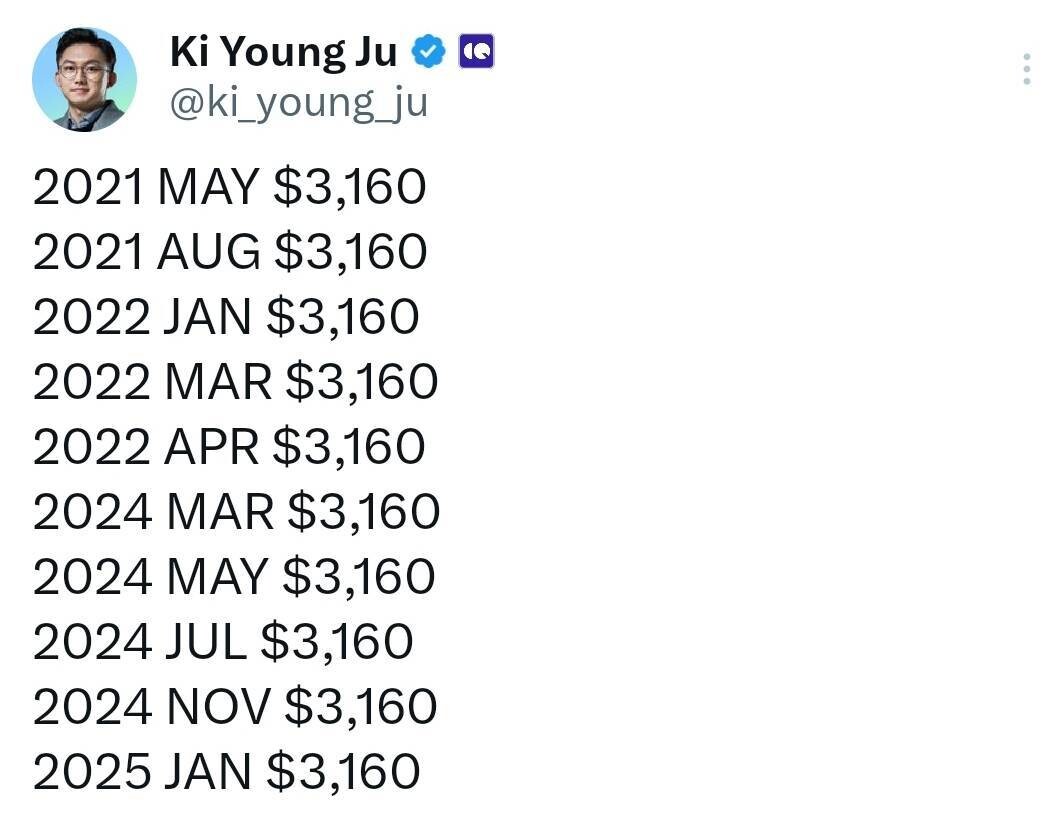The height and width of the screenshot is (836, 1054).
Task: Click the display name Ki Young Ju
Action: tap(283, 52)
